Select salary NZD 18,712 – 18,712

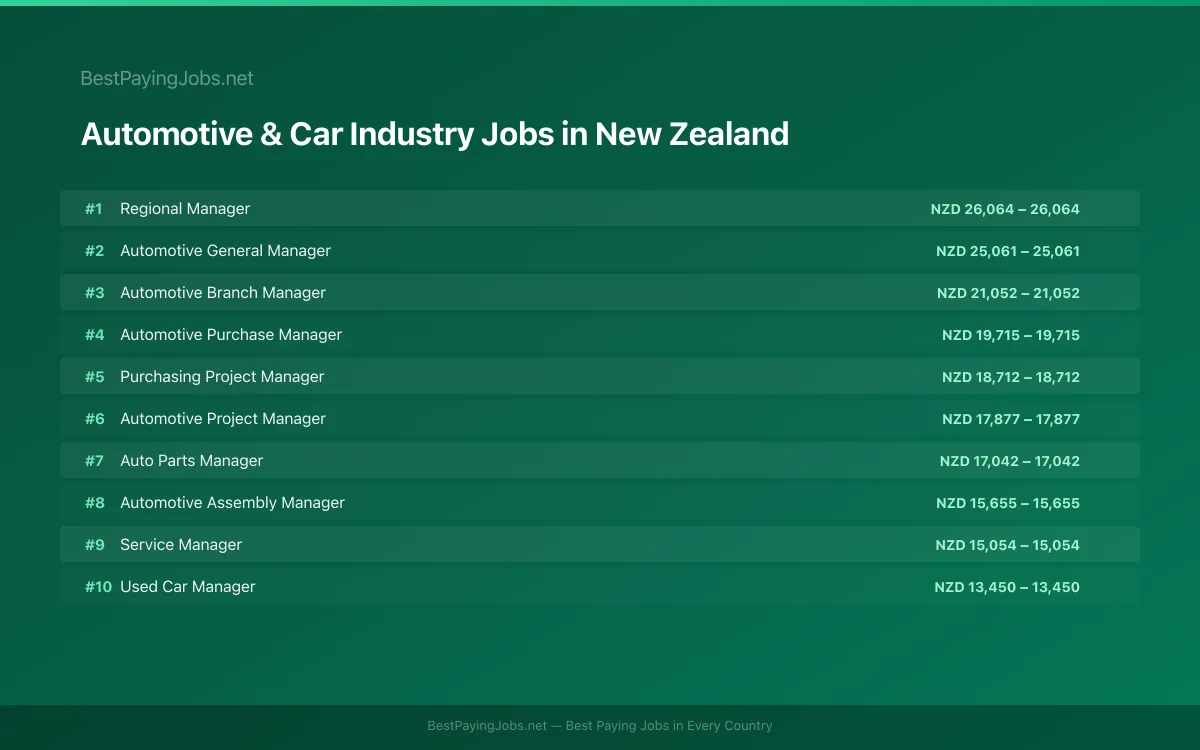point(1011,377)
